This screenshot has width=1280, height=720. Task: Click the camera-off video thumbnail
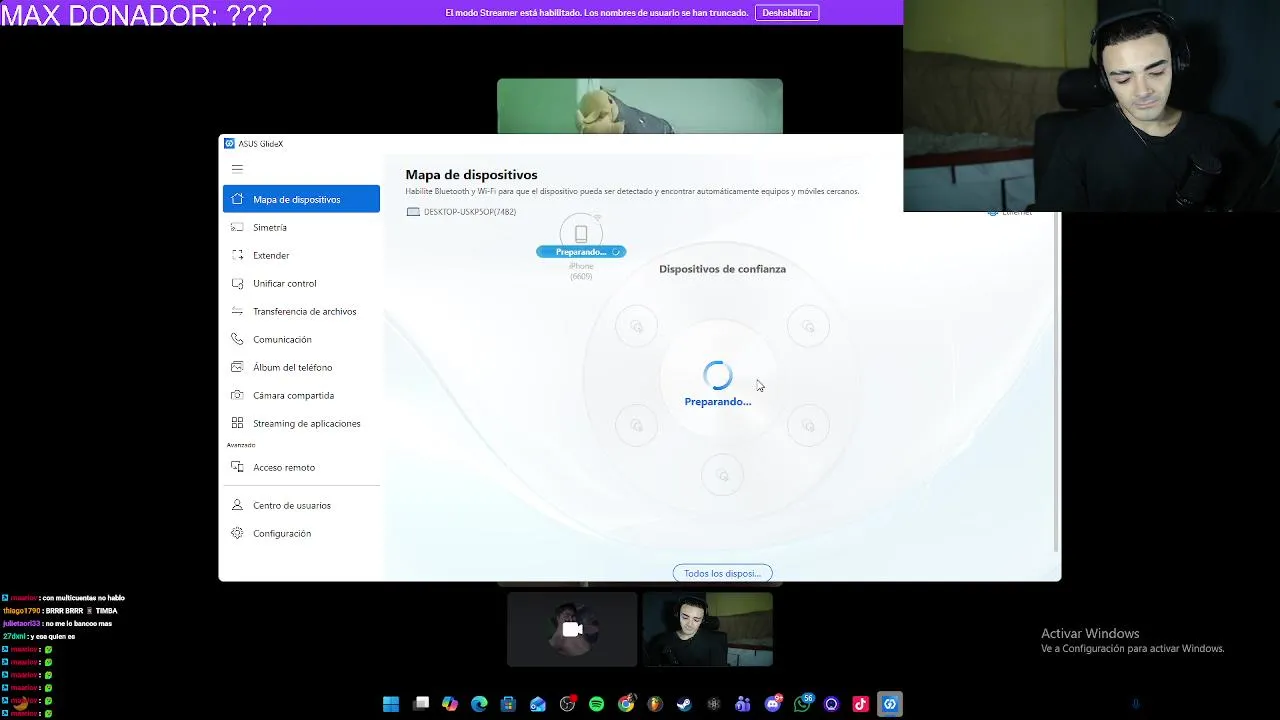tap(572, 629)
